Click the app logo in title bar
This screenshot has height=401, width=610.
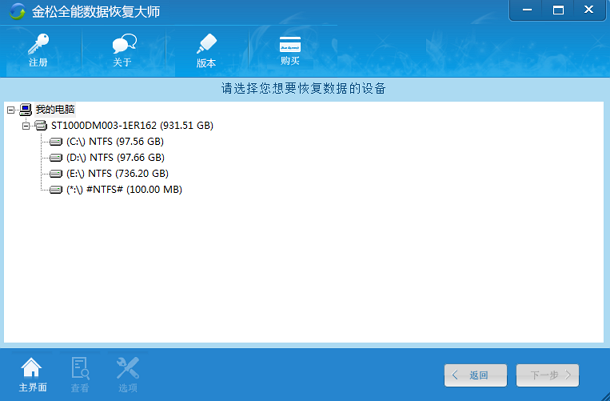pos(17,12)
